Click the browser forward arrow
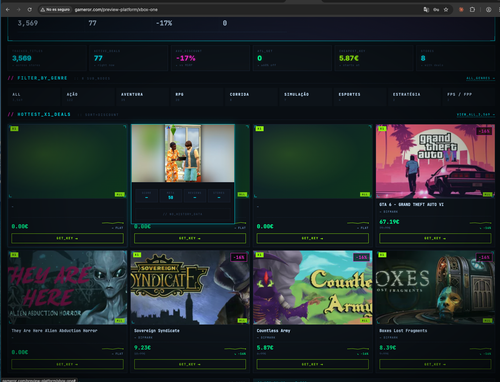 19,10
